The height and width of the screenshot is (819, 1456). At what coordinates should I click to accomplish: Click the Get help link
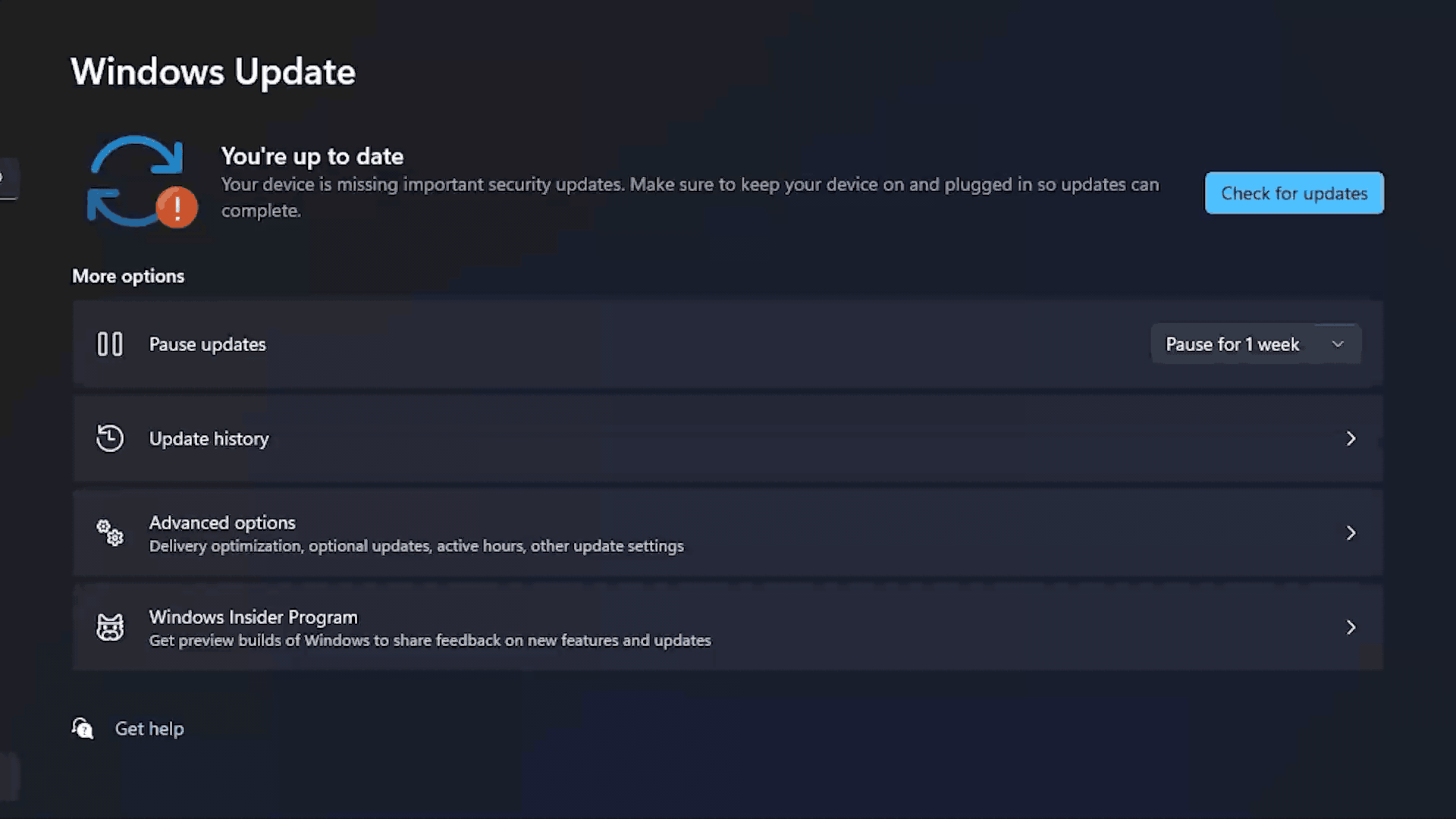pyautogui.click(x=149, y=729)
